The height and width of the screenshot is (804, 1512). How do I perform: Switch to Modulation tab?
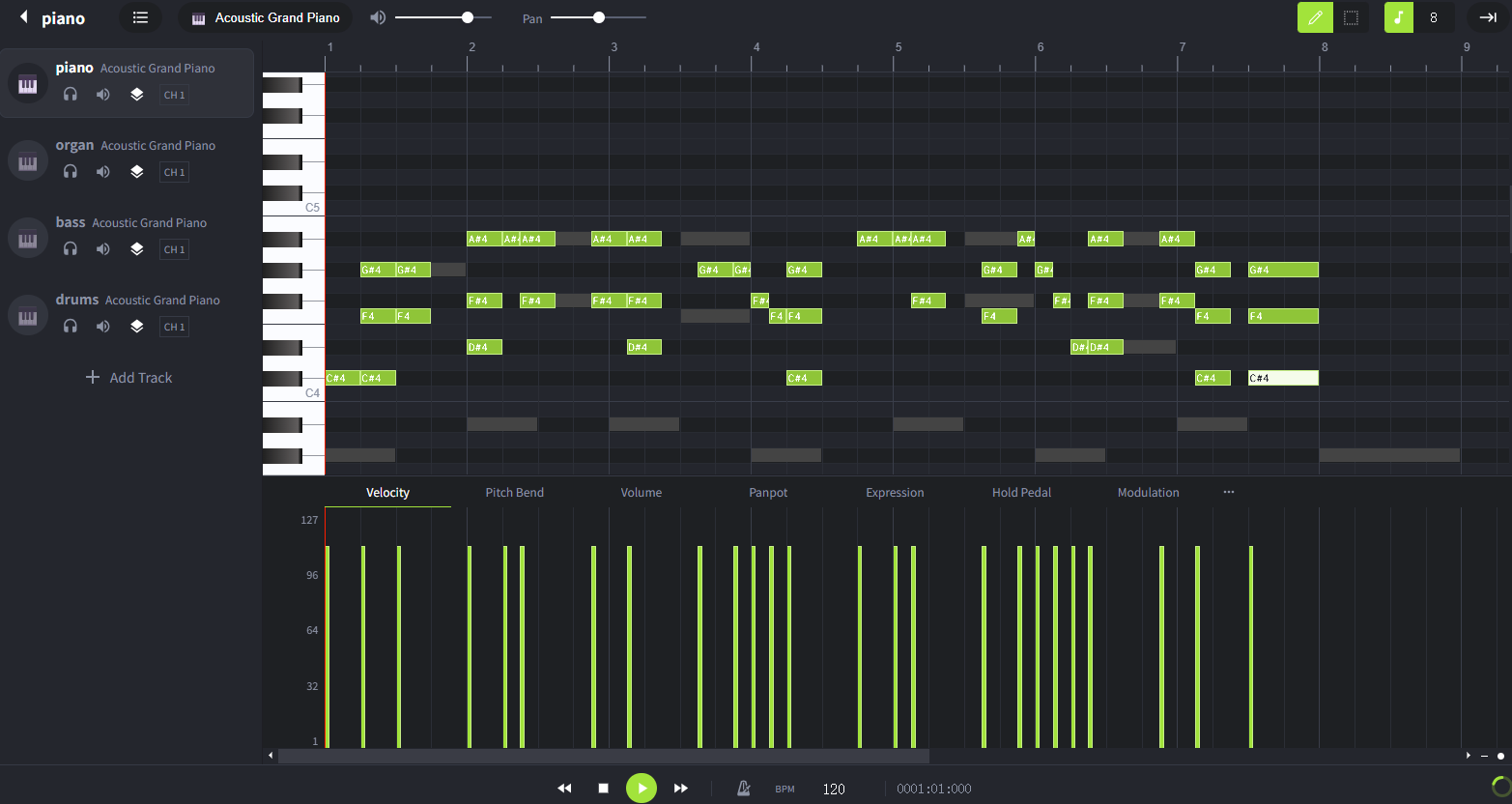(1148, 493)
